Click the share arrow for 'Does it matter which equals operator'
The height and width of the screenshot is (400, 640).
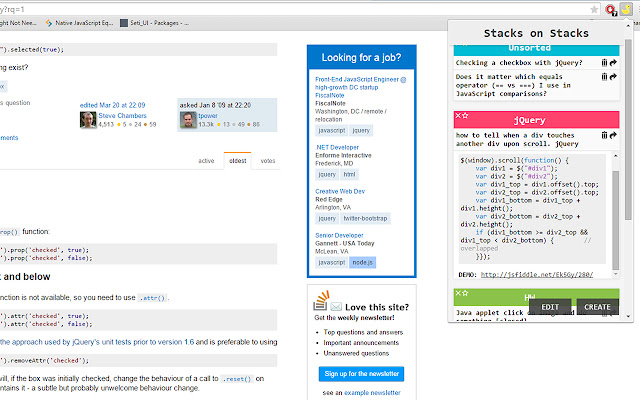(613, 76)
